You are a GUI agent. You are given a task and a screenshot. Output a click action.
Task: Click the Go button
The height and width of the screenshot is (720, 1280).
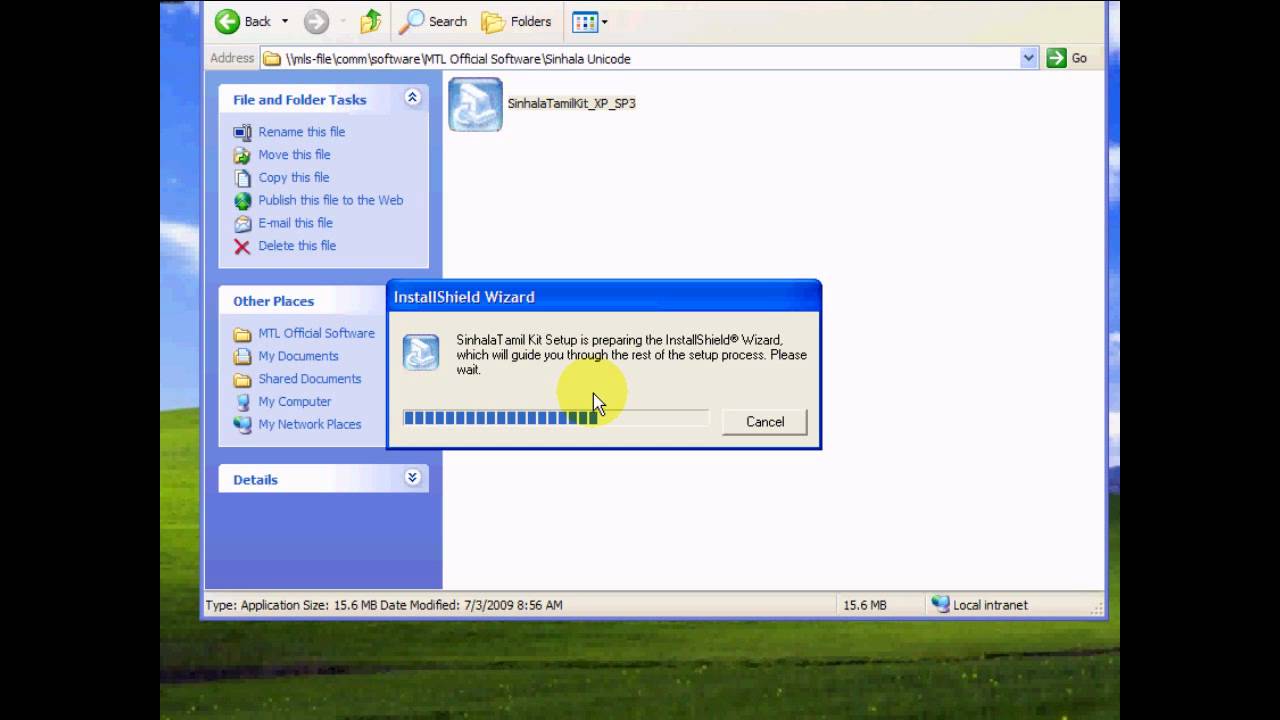pos(1068,58)
